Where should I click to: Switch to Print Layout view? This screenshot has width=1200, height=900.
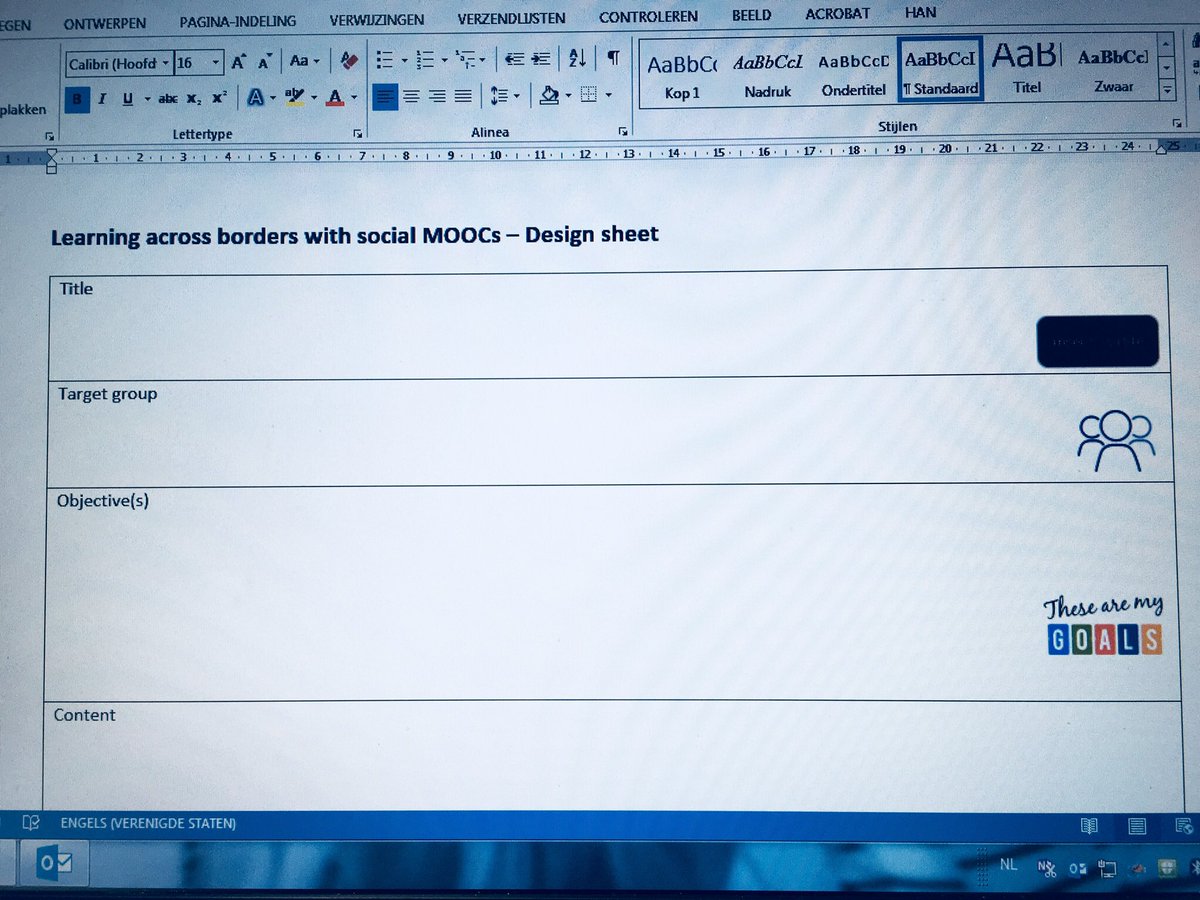tap(1137, 826)
